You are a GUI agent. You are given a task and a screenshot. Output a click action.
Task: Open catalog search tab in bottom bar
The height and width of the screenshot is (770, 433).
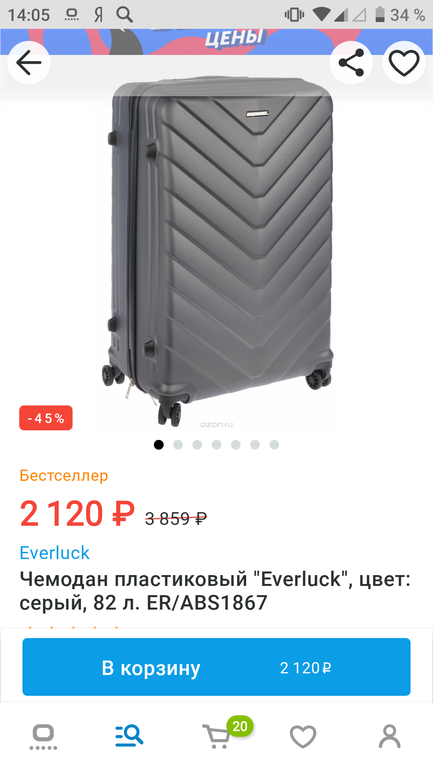coord(129,736)
